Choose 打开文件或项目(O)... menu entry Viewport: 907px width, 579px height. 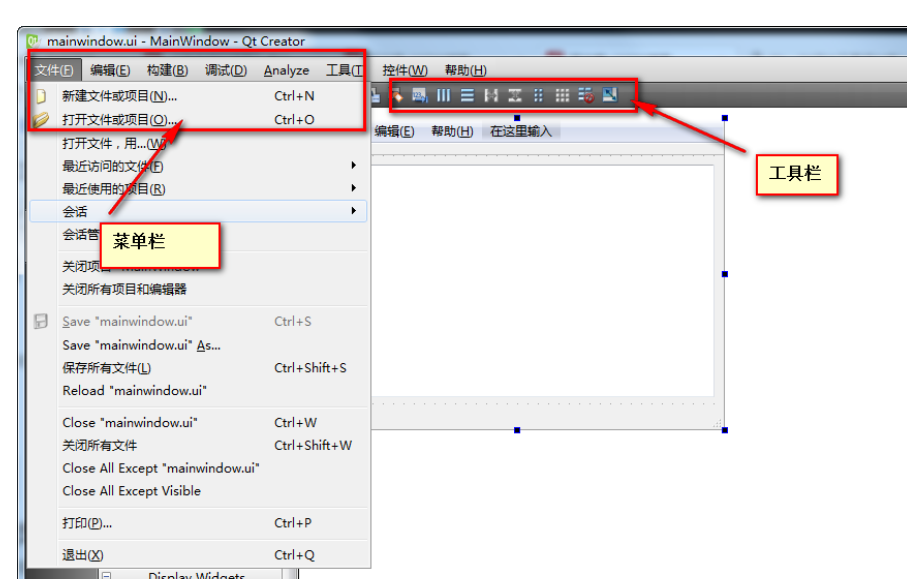click(x=198, y=120)
